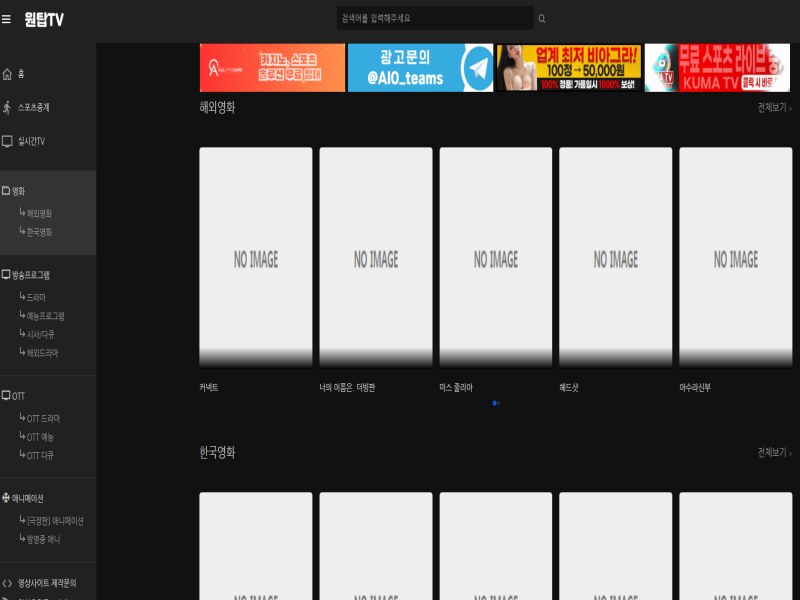Open OTT 드라마 submenu item
Viewport: 800px width, 600px height.
pos(43,418)
